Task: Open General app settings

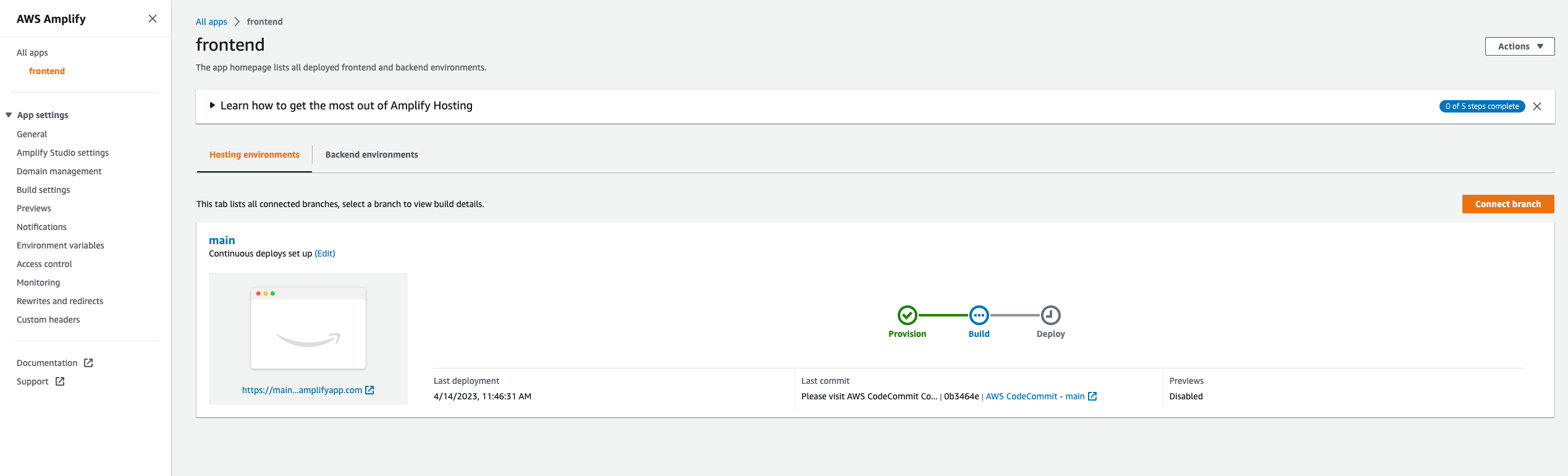Action: click(x=32, y=134)
